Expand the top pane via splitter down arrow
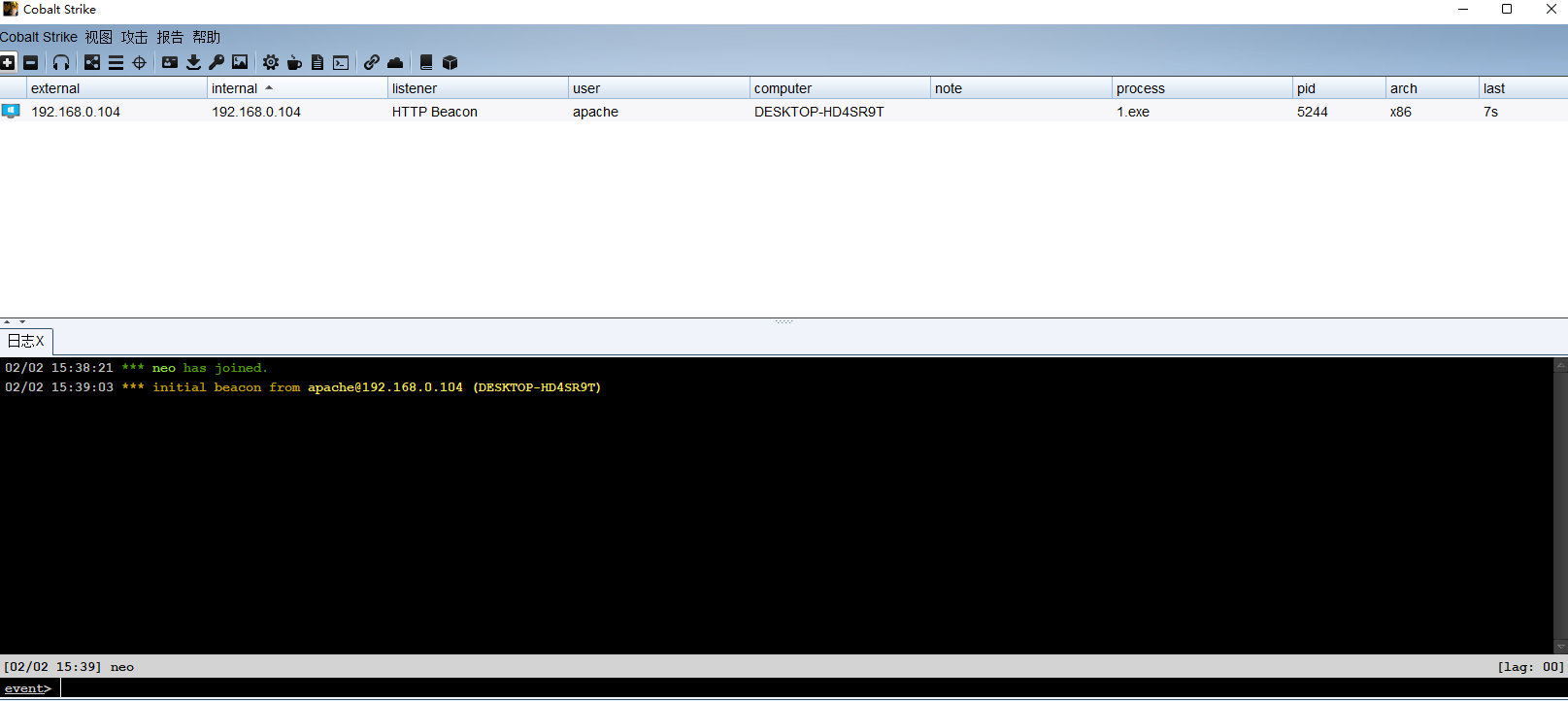This screenshot has width=1568, height=701. tap(22, 321)
